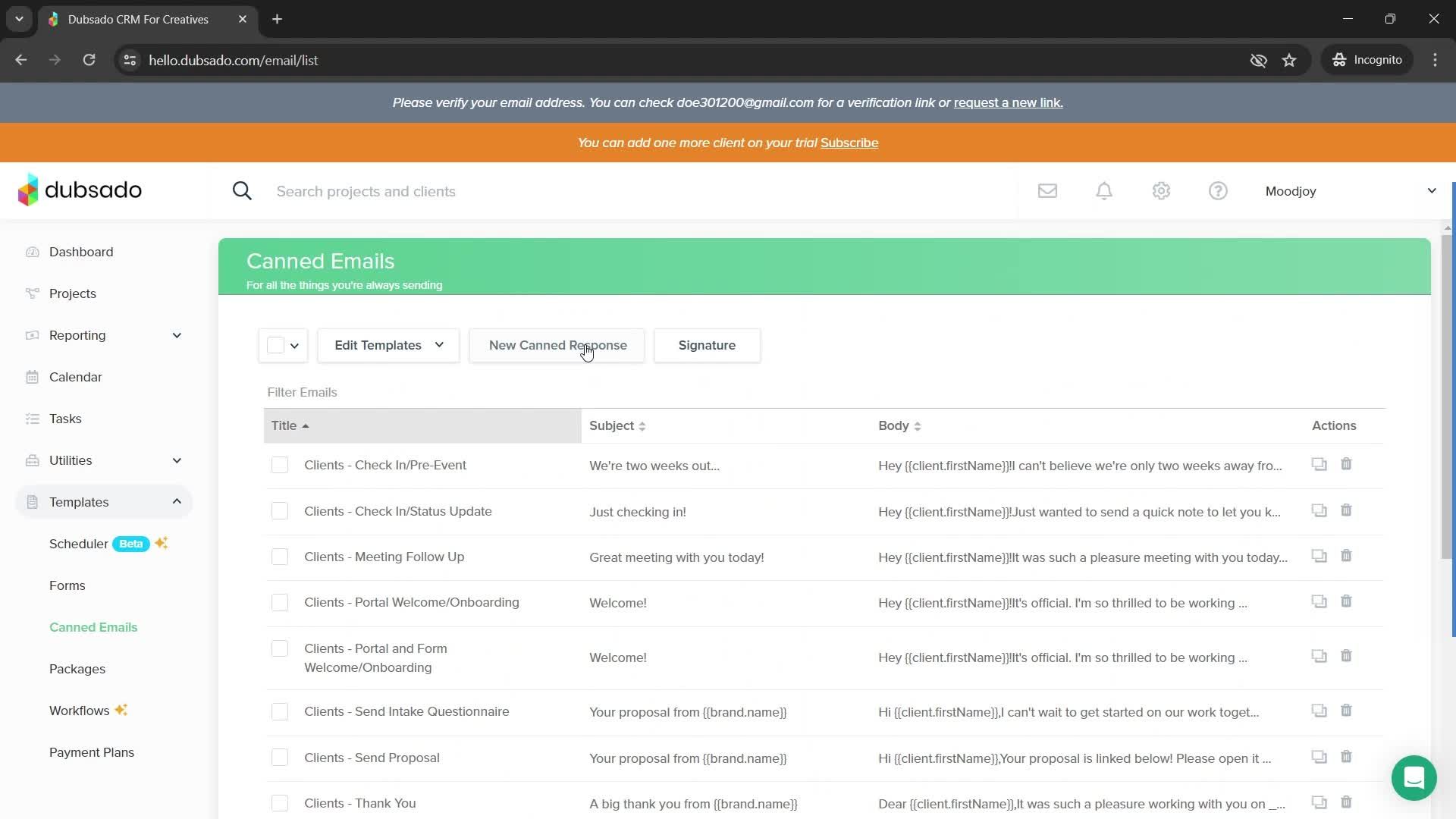
Task: Open the browser three-dot menu
Action: click(1435, 60)
